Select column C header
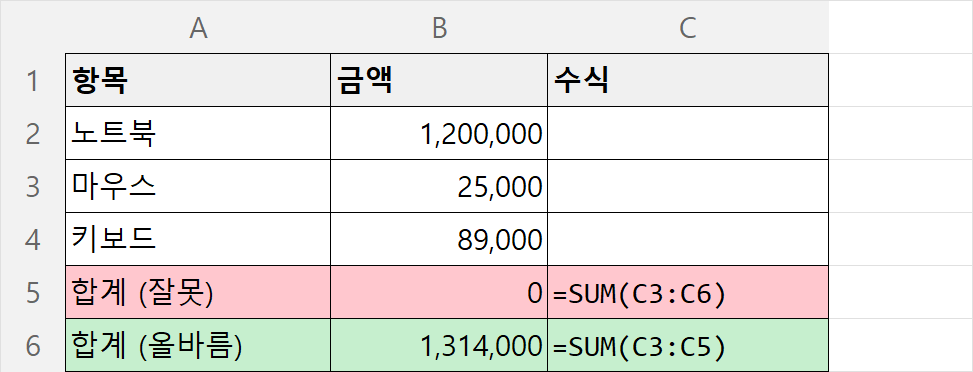973x372 pixels. (x=688, y=27)
